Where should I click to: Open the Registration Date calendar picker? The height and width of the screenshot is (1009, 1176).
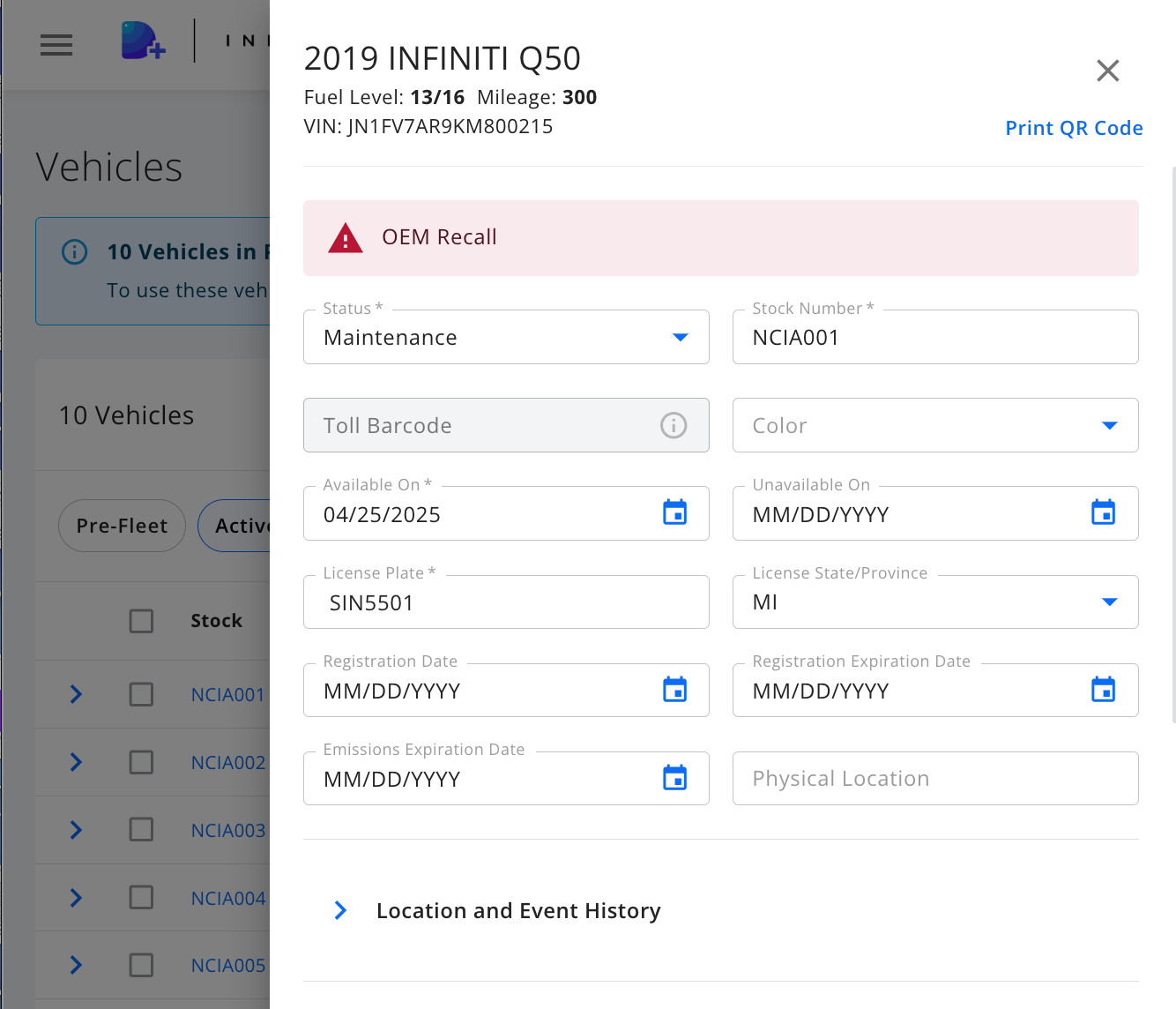click(675, 690)
